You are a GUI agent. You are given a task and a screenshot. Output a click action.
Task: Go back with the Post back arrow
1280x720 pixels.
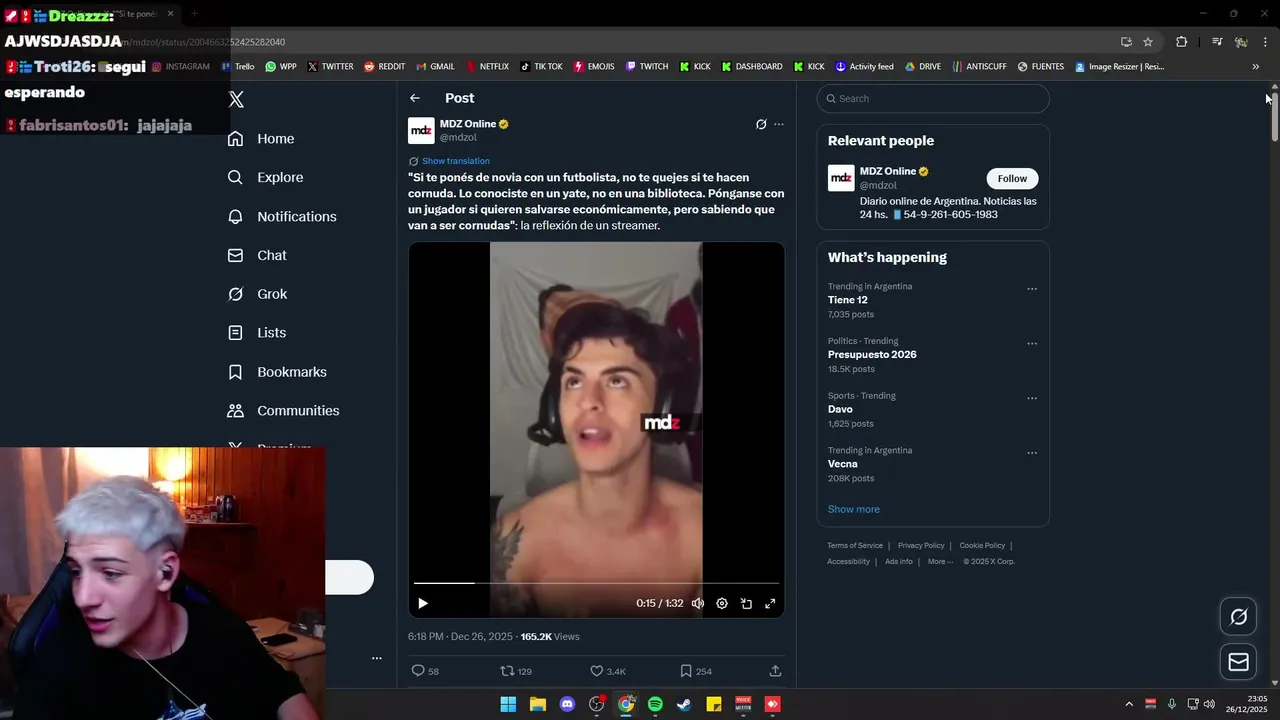415,98
